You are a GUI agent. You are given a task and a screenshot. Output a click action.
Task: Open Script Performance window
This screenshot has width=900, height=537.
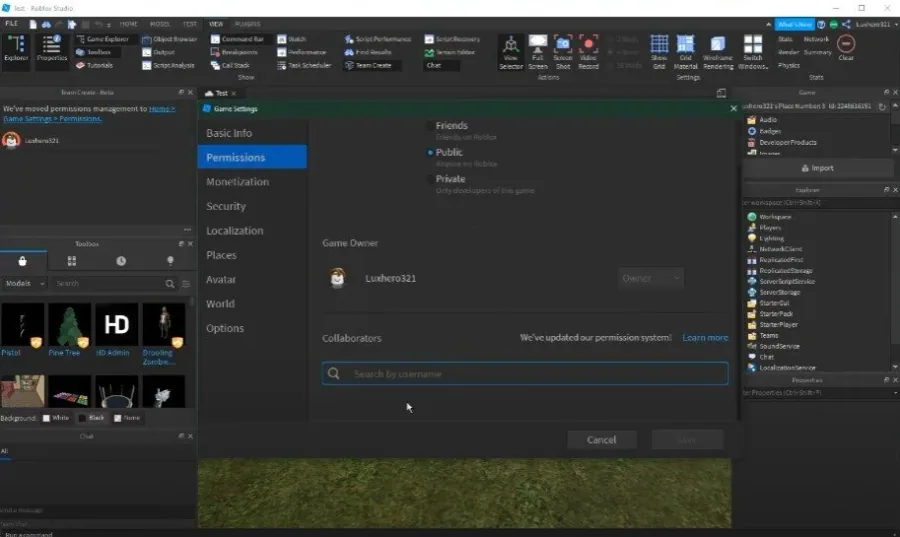[378, 39]
